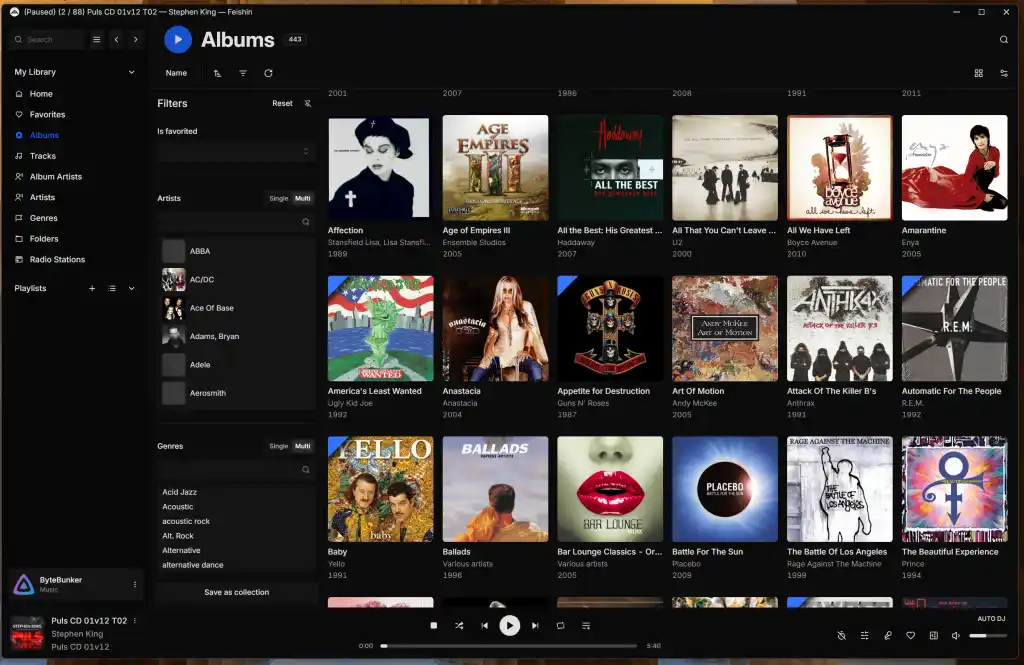Open Genres in the sidebar

tap(43, 218)
